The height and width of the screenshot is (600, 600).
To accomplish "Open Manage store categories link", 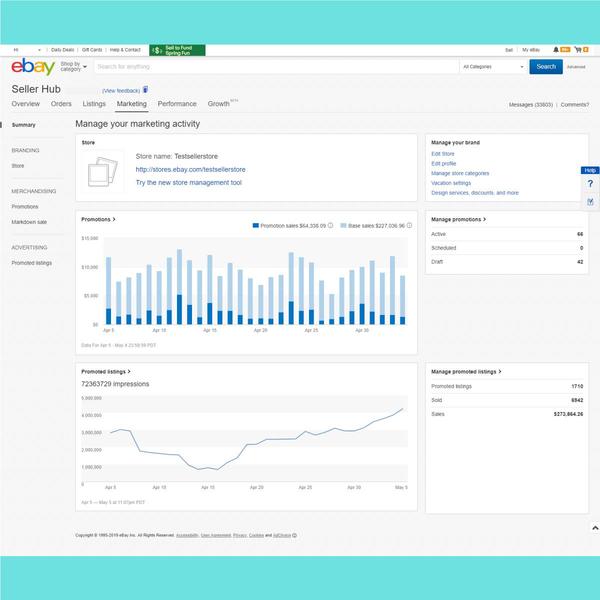I will pos(460,173).
